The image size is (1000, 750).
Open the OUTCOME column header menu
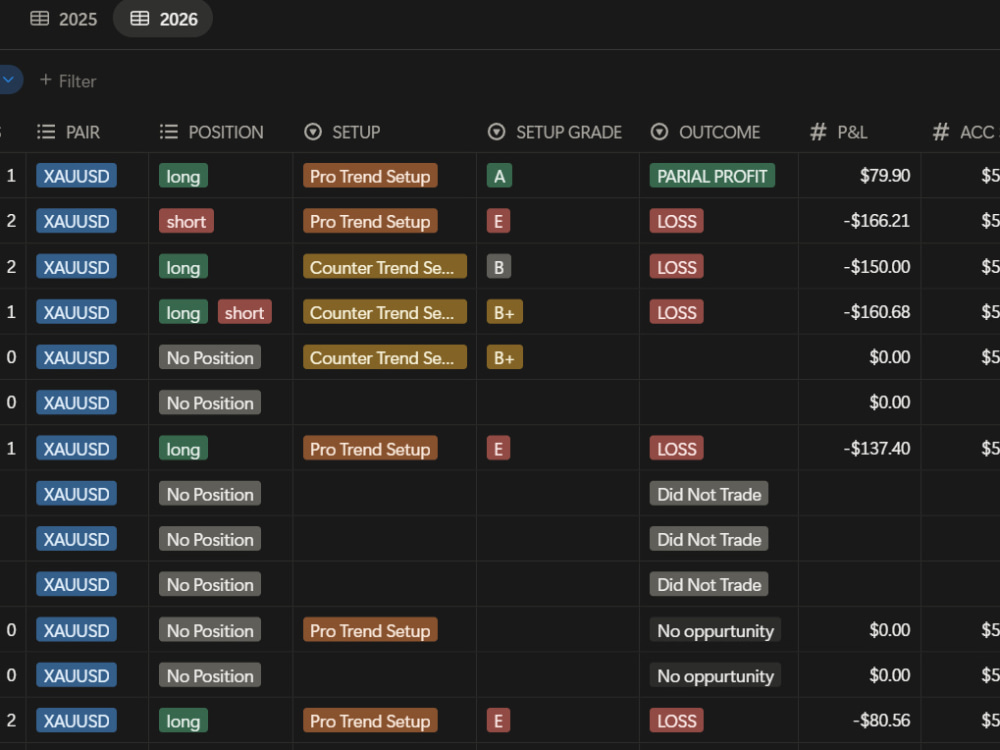tap(705, 132)
